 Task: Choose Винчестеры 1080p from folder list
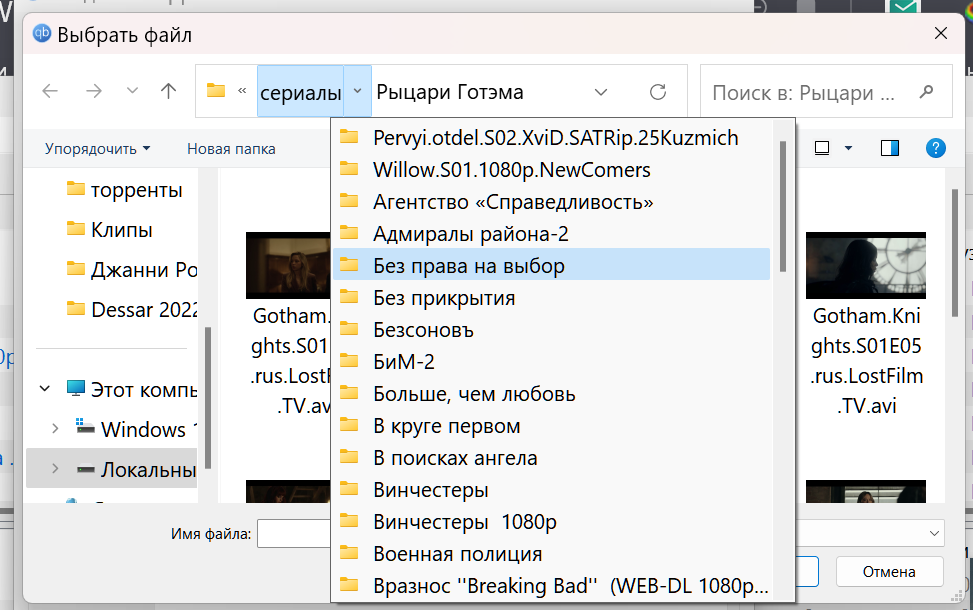click(x=464, y=521)
